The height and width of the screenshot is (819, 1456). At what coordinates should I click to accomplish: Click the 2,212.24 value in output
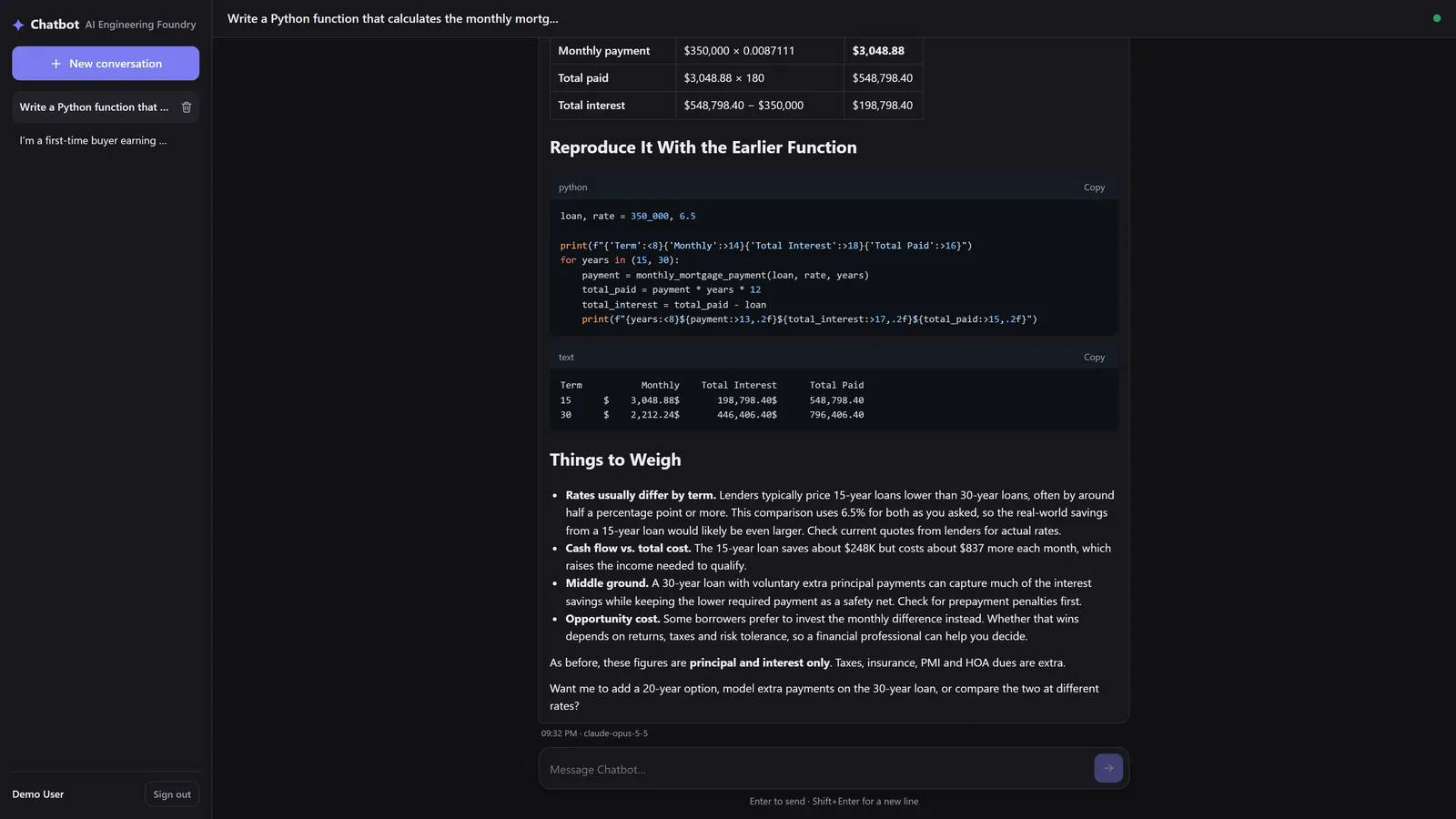click(652, 415)
